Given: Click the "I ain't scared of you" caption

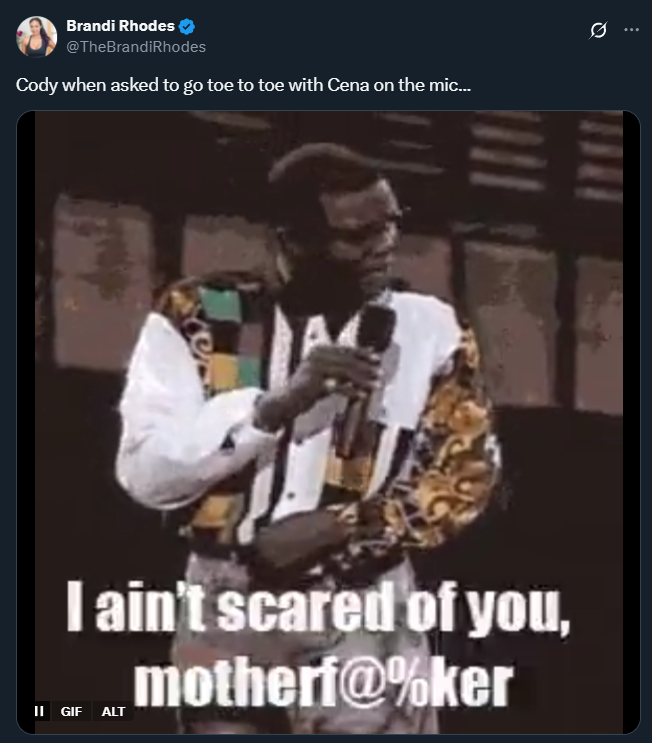Looking at the screenshot, I should 317,608.
